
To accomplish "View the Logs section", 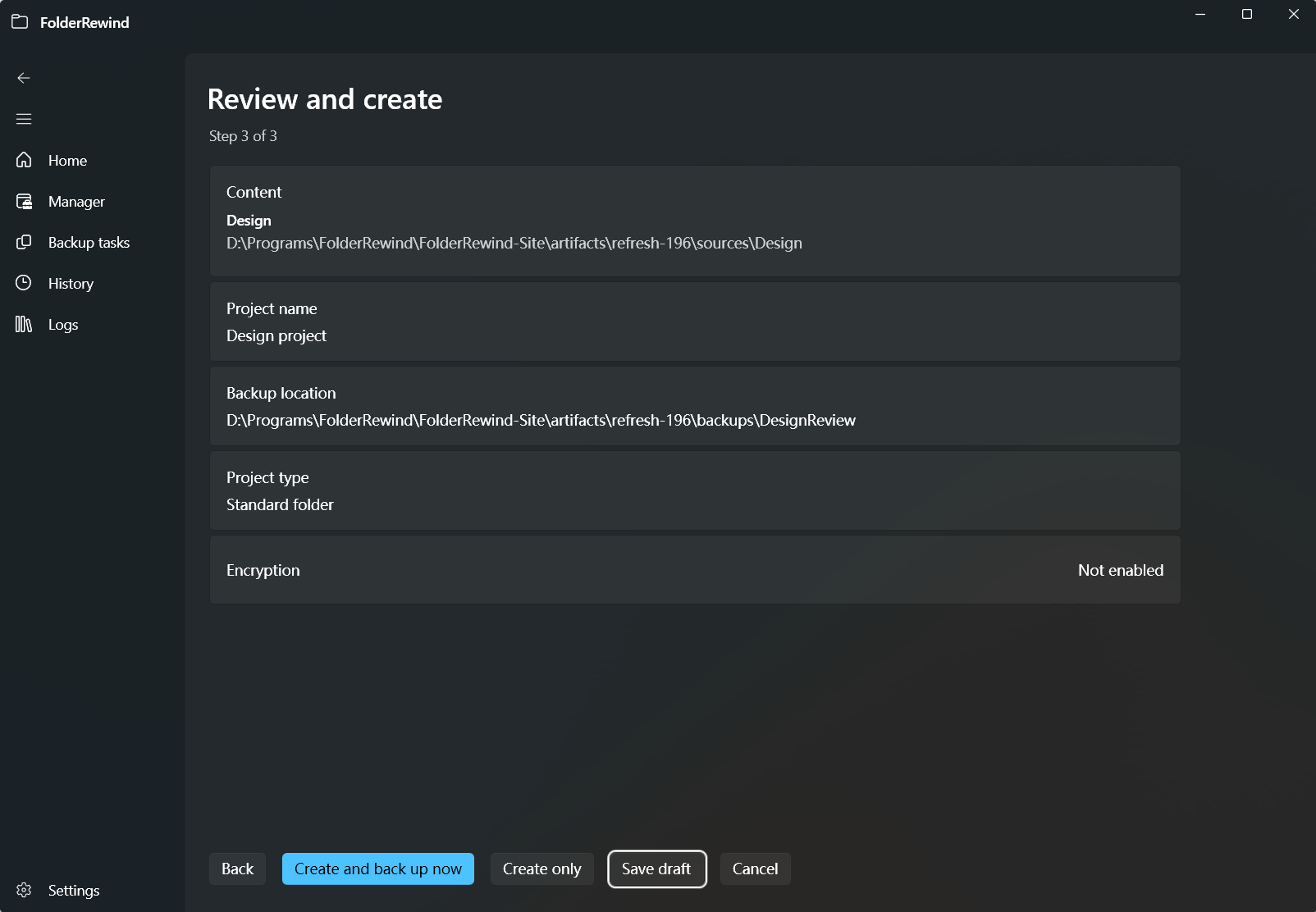I will pos(92,325).
